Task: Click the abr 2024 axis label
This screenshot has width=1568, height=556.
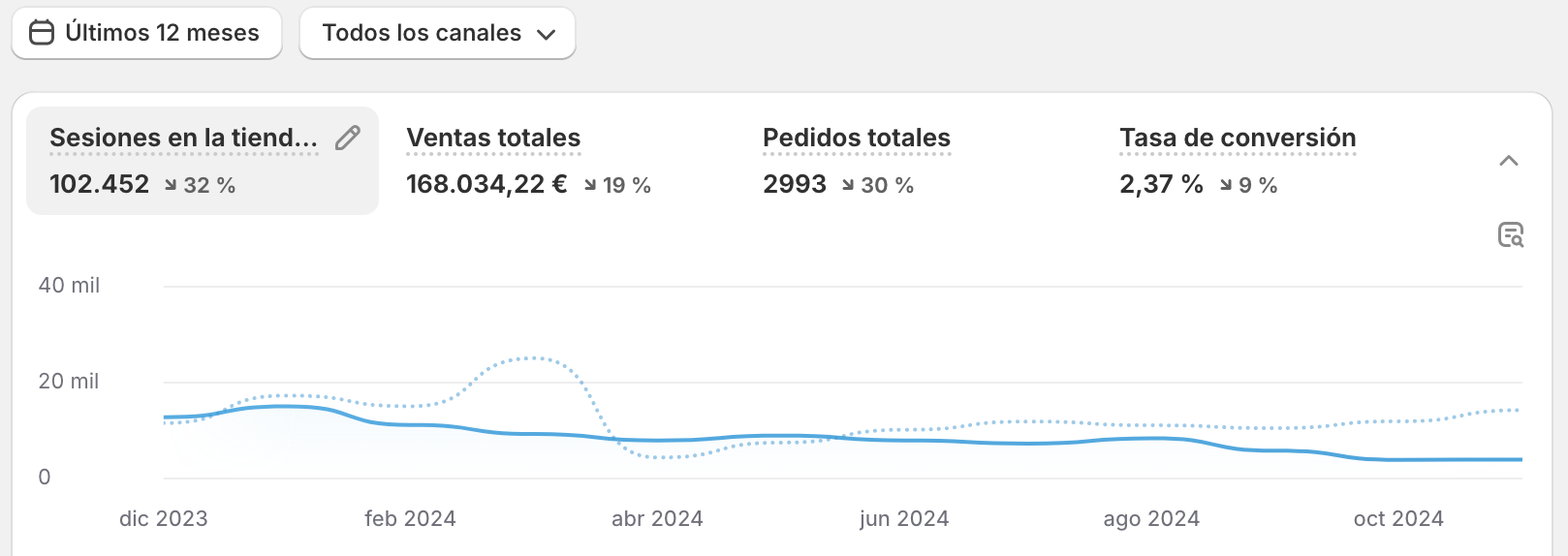Action: tap(657, 519)
